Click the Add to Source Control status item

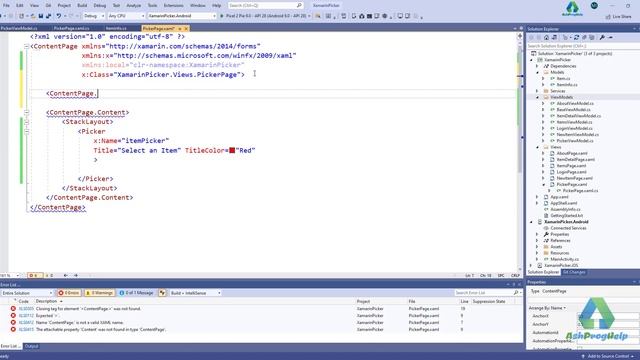click(x=608, y=356)
